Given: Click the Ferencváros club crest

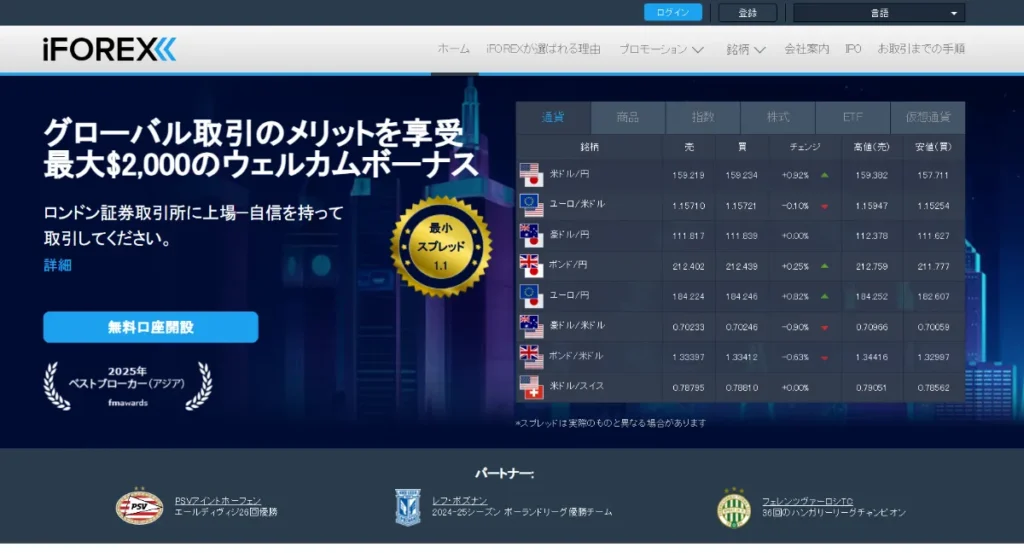Looking at the screenshot, I should 734,508.
